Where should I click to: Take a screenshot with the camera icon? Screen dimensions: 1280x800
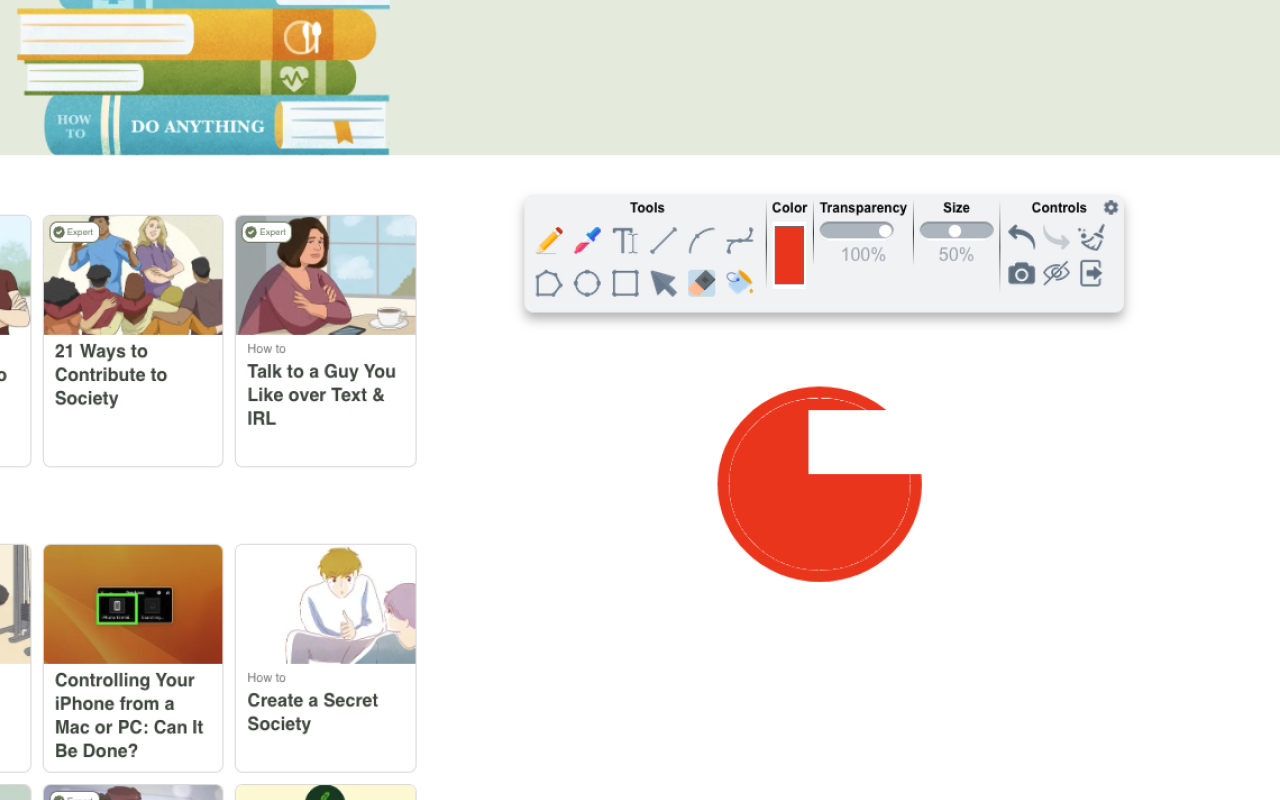pyautogui.click(x=1021, y=273)
